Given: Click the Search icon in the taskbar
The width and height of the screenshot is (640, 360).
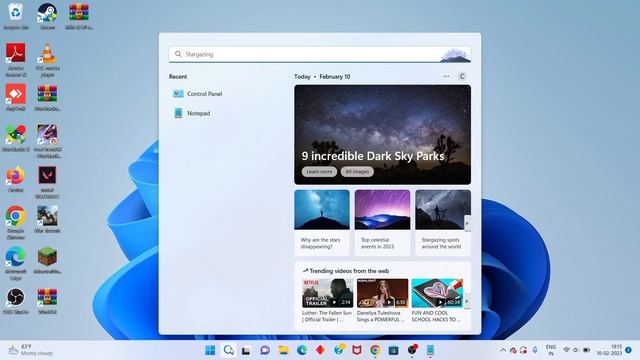Looking at the screenshot, I should pyautogui.click(x=229, y=350).
